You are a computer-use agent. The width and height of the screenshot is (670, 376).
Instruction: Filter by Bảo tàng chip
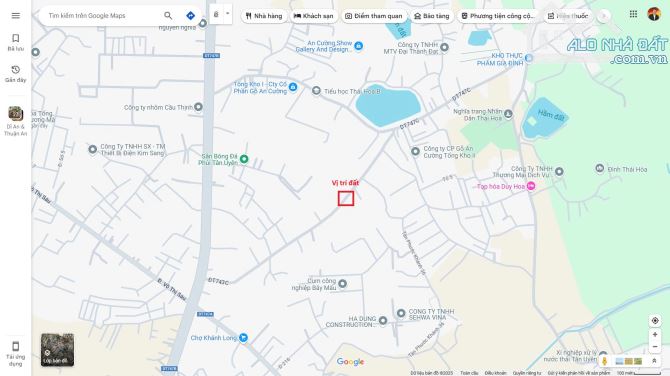432,16
